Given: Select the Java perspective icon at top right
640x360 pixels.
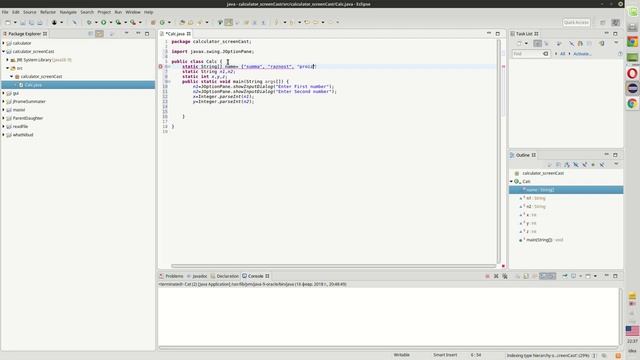Looking at the screenshot, I should click(616, 22).
